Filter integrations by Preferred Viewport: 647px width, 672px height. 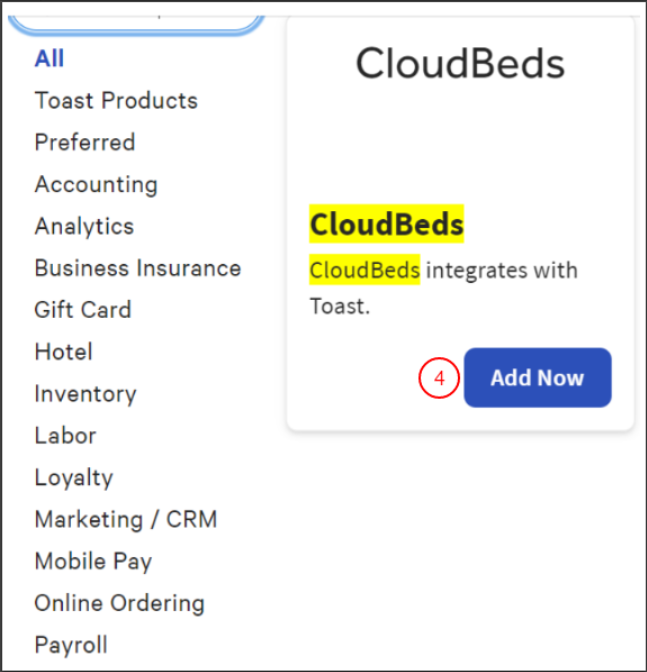[x=85, y=143]
